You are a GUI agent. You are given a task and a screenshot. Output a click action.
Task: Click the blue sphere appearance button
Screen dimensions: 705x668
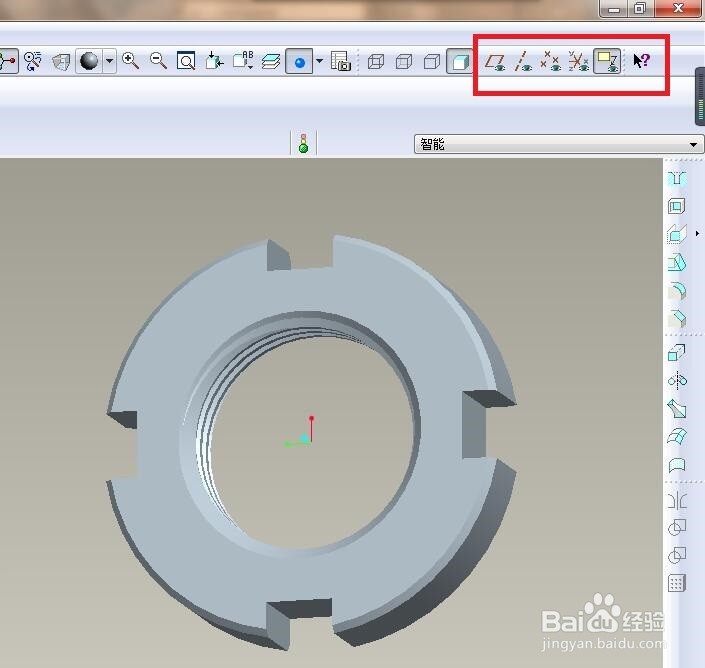point(299,61)
